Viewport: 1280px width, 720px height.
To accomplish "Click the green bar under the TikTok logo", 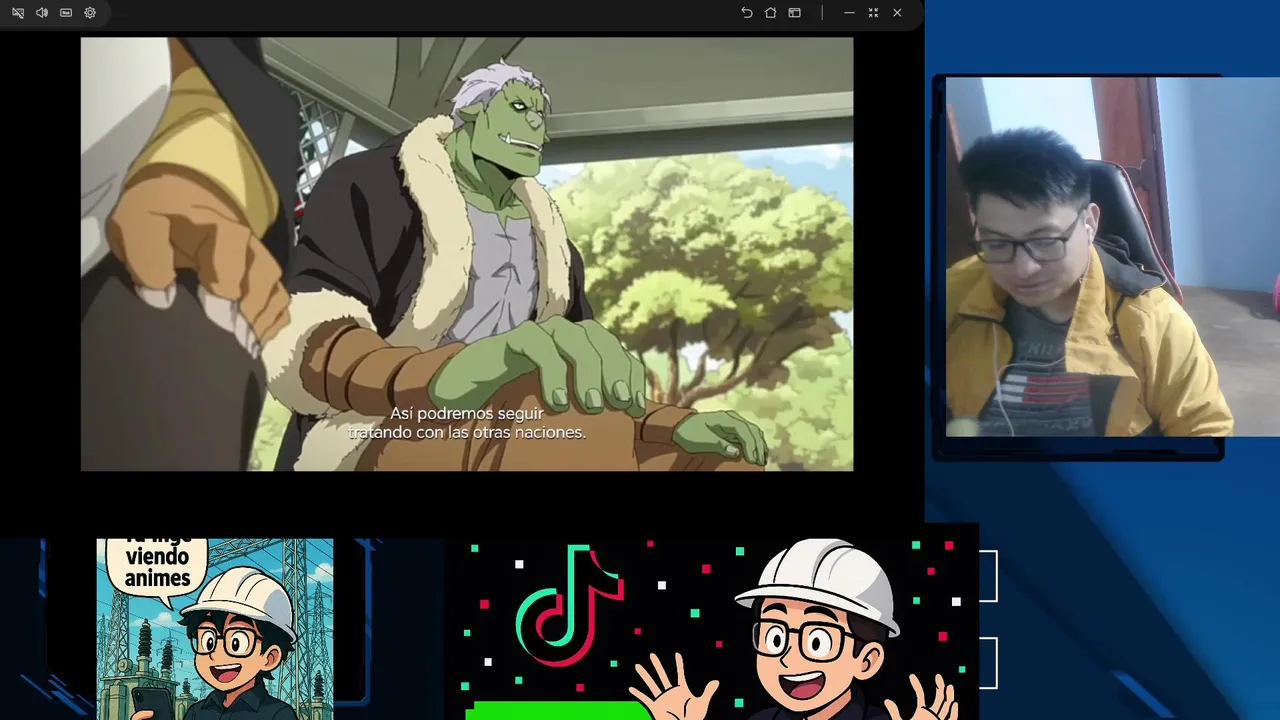I will point(558,710).
